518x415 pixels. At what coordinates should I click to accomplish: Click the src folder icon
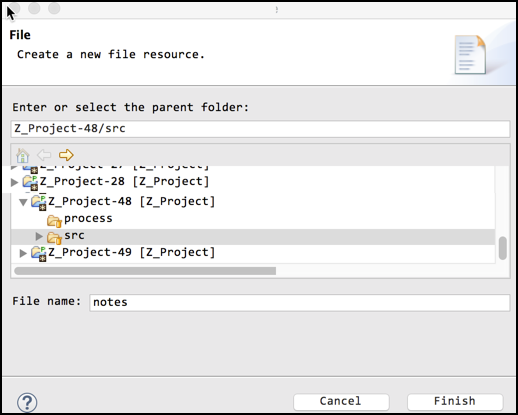(54, 237)
